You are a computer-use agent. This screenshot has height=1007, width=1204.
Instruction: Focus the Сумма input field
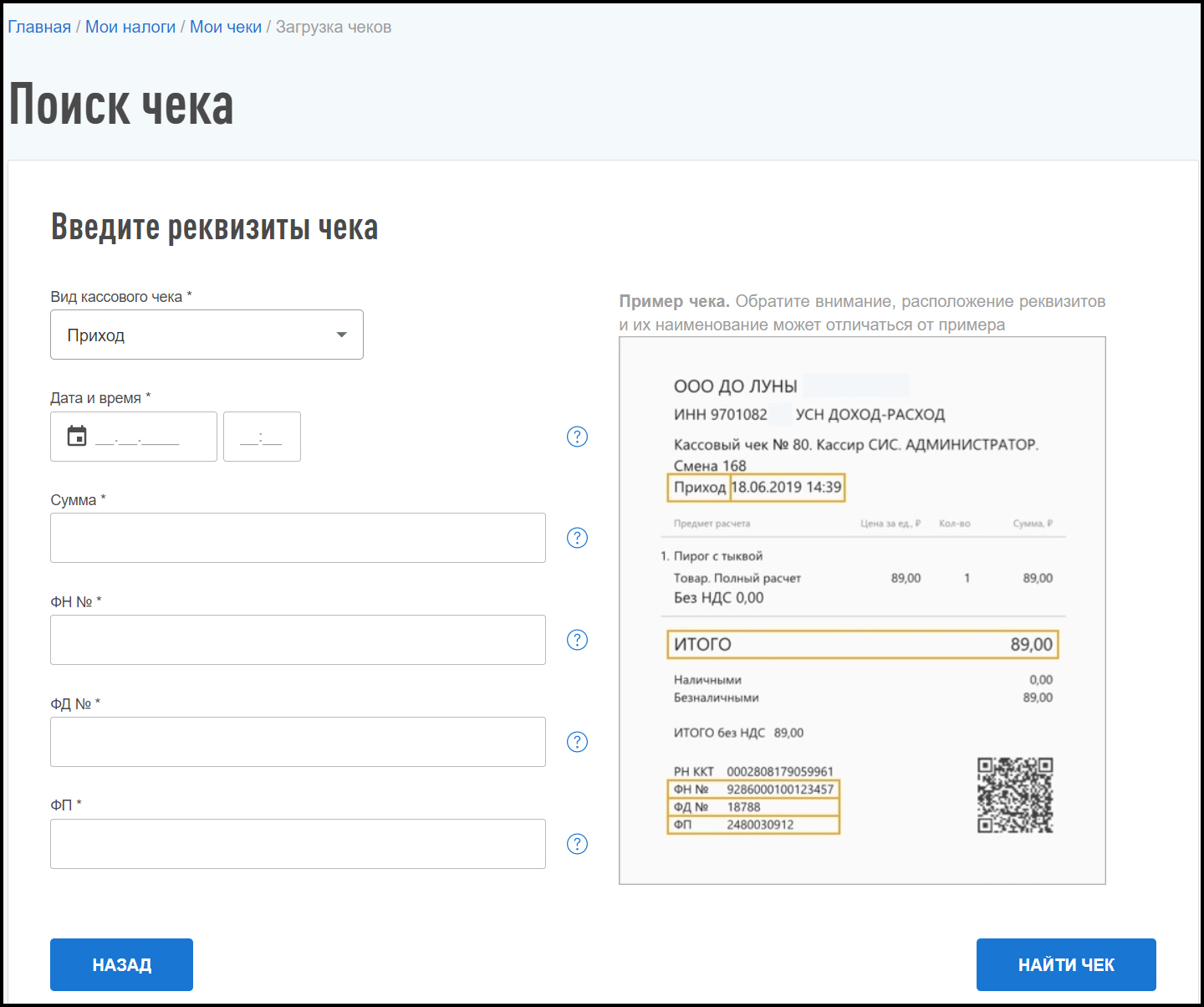click(298, 538)
